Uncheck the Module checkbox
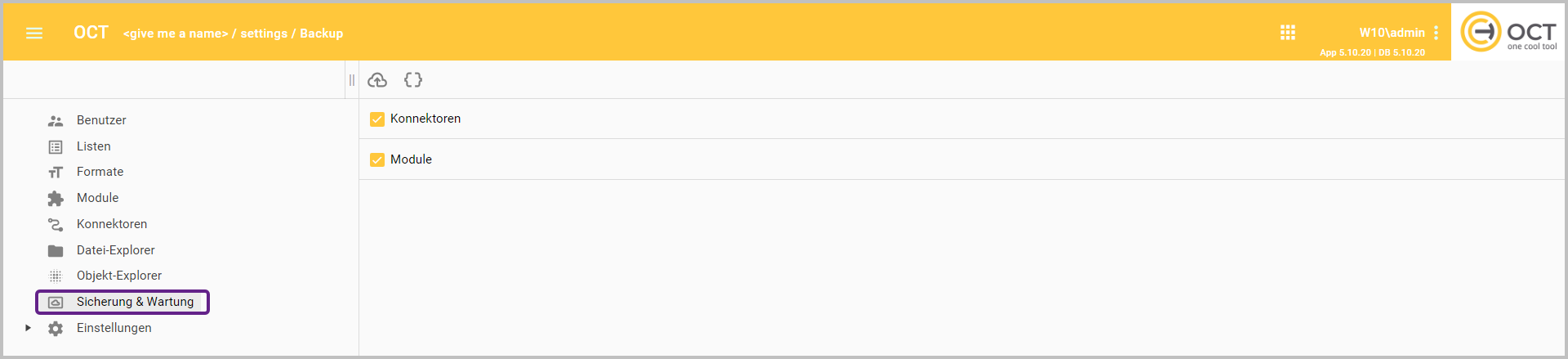Viewport: 1568px width, 359px height. [377, 160]
